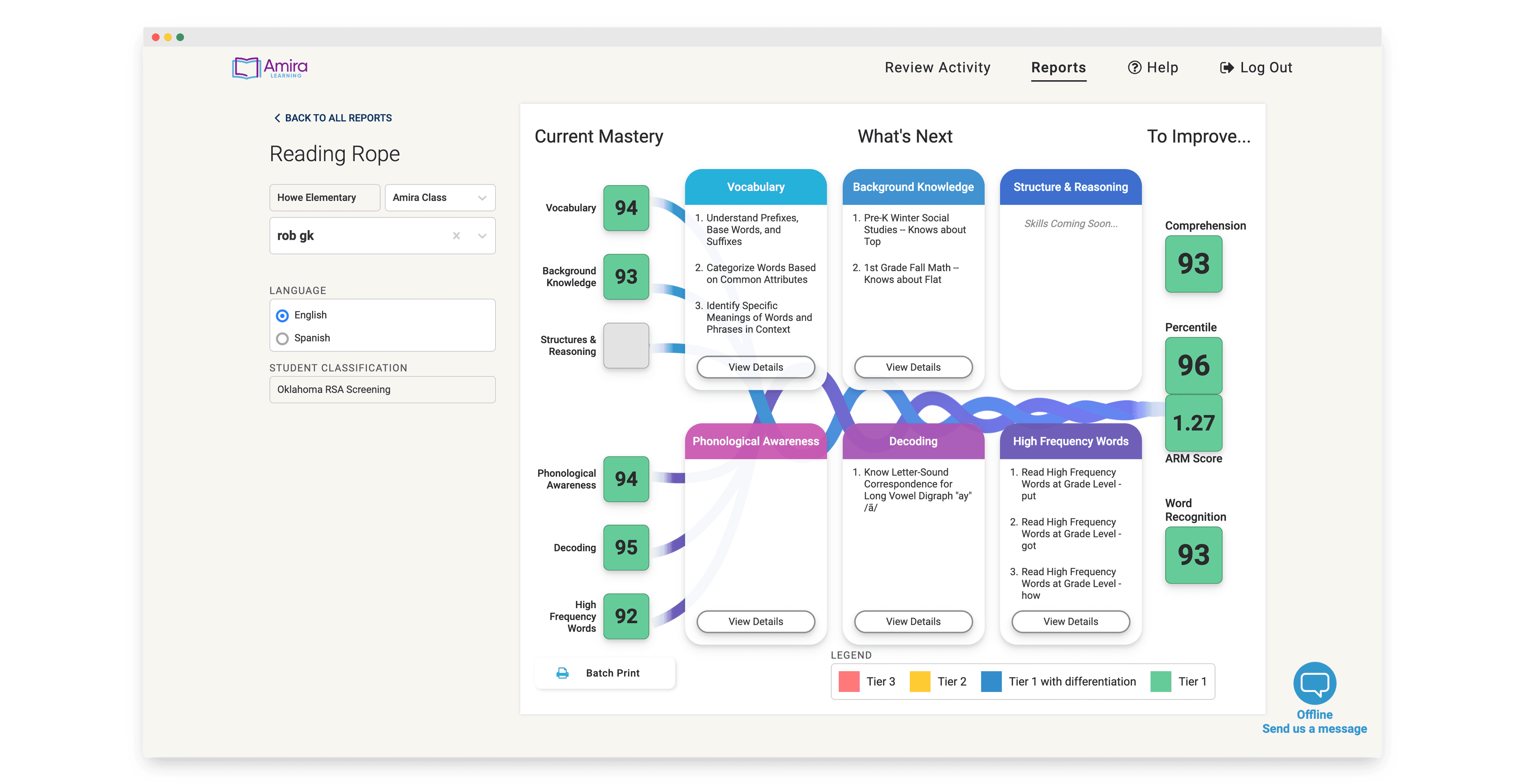1525x784 pixels.
Task: Click View Details in the Vocabulary card
Action: [x=755, y=367]
